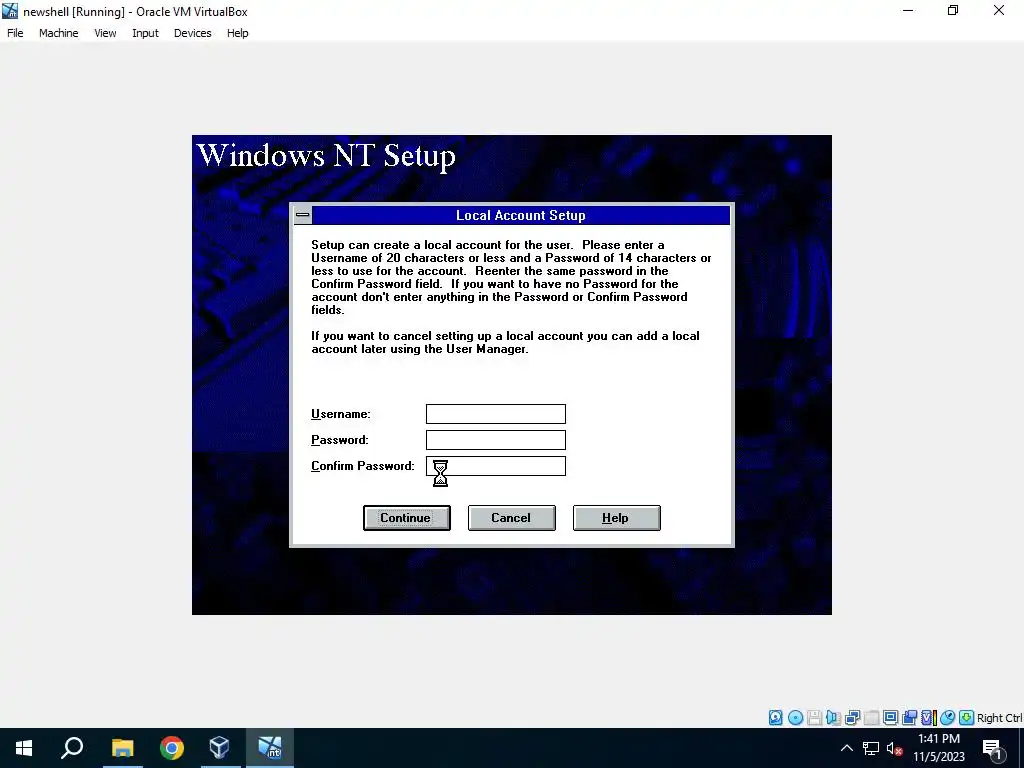Click the hard disk activity indicator
Screen dimensions: 1024x768
(775, 718)
